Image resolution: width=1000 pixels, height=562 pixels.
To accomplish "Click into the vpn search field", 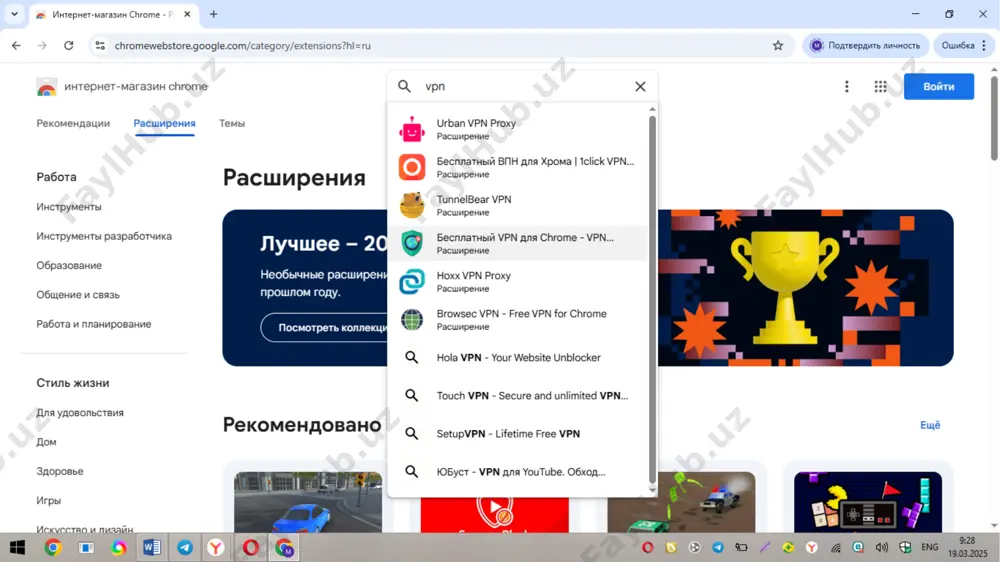I will [523, 86].
